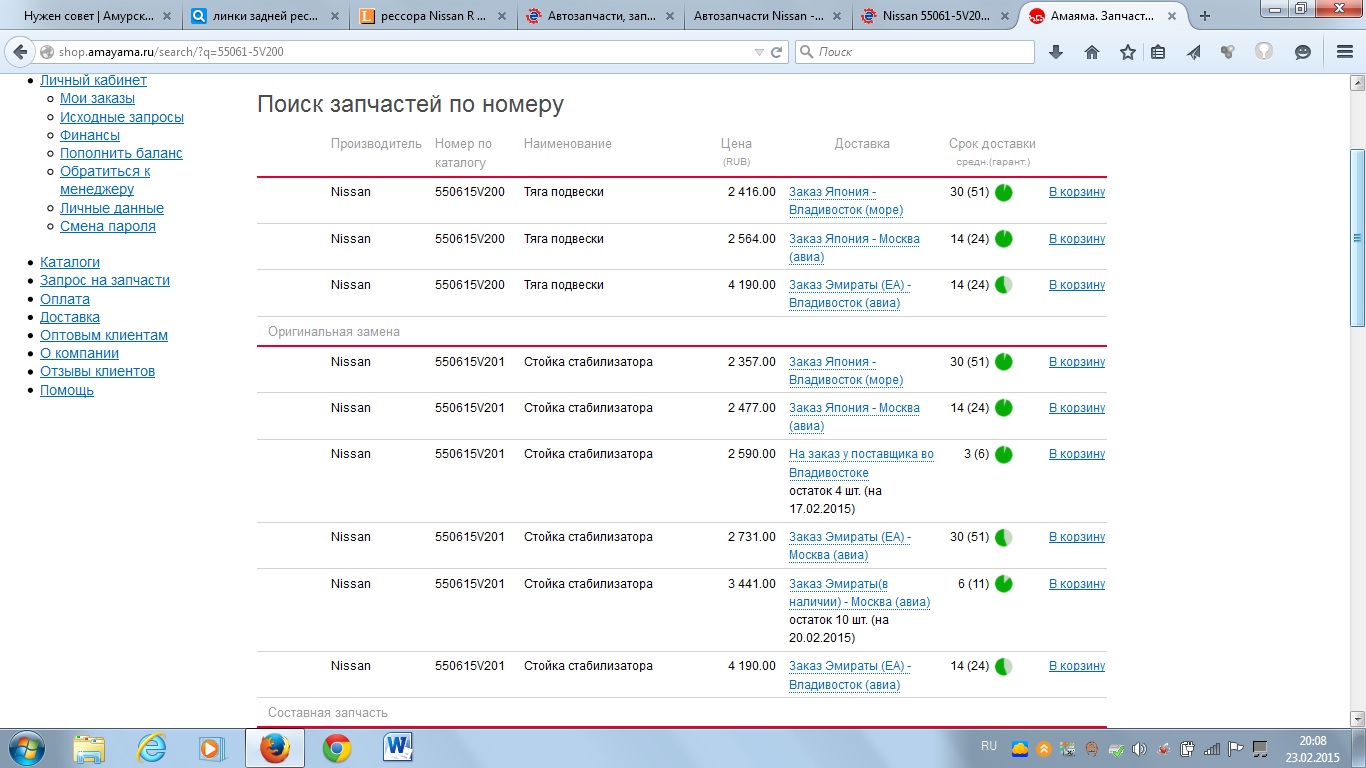Open the Отзывы клиентов link
1366x768 pixels.
point(97,371)
